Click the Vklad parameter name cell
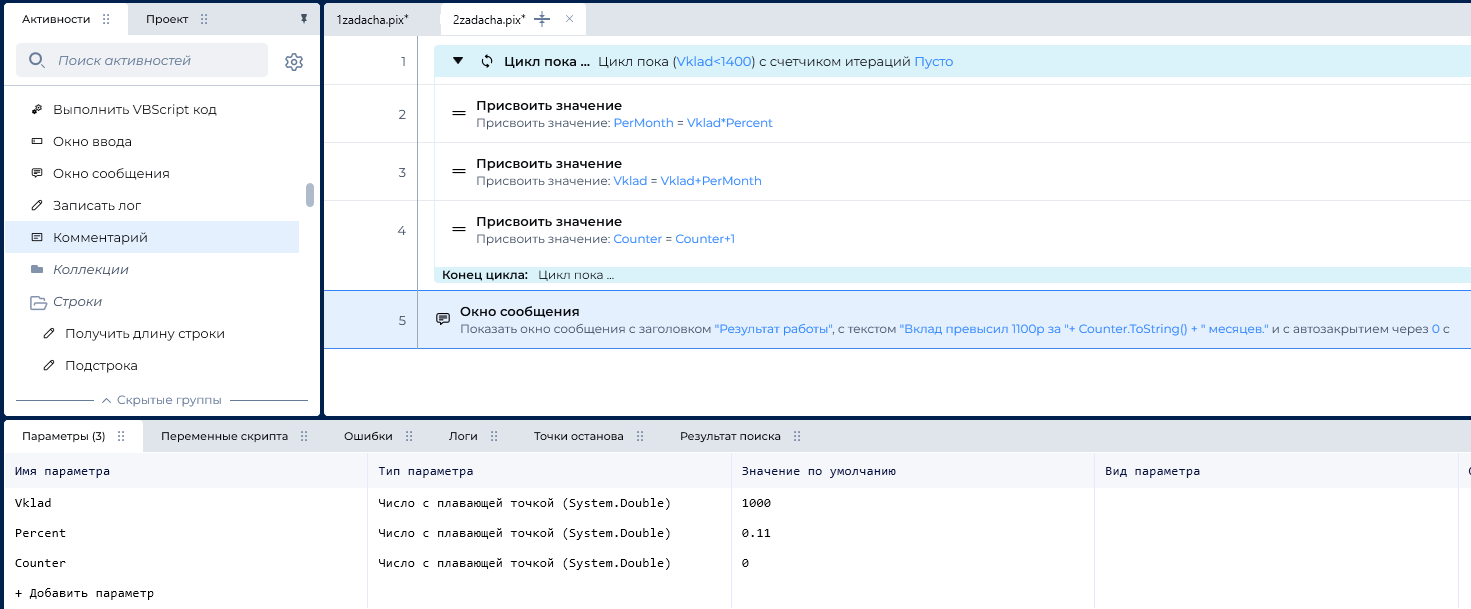 (x=186, y=503)
